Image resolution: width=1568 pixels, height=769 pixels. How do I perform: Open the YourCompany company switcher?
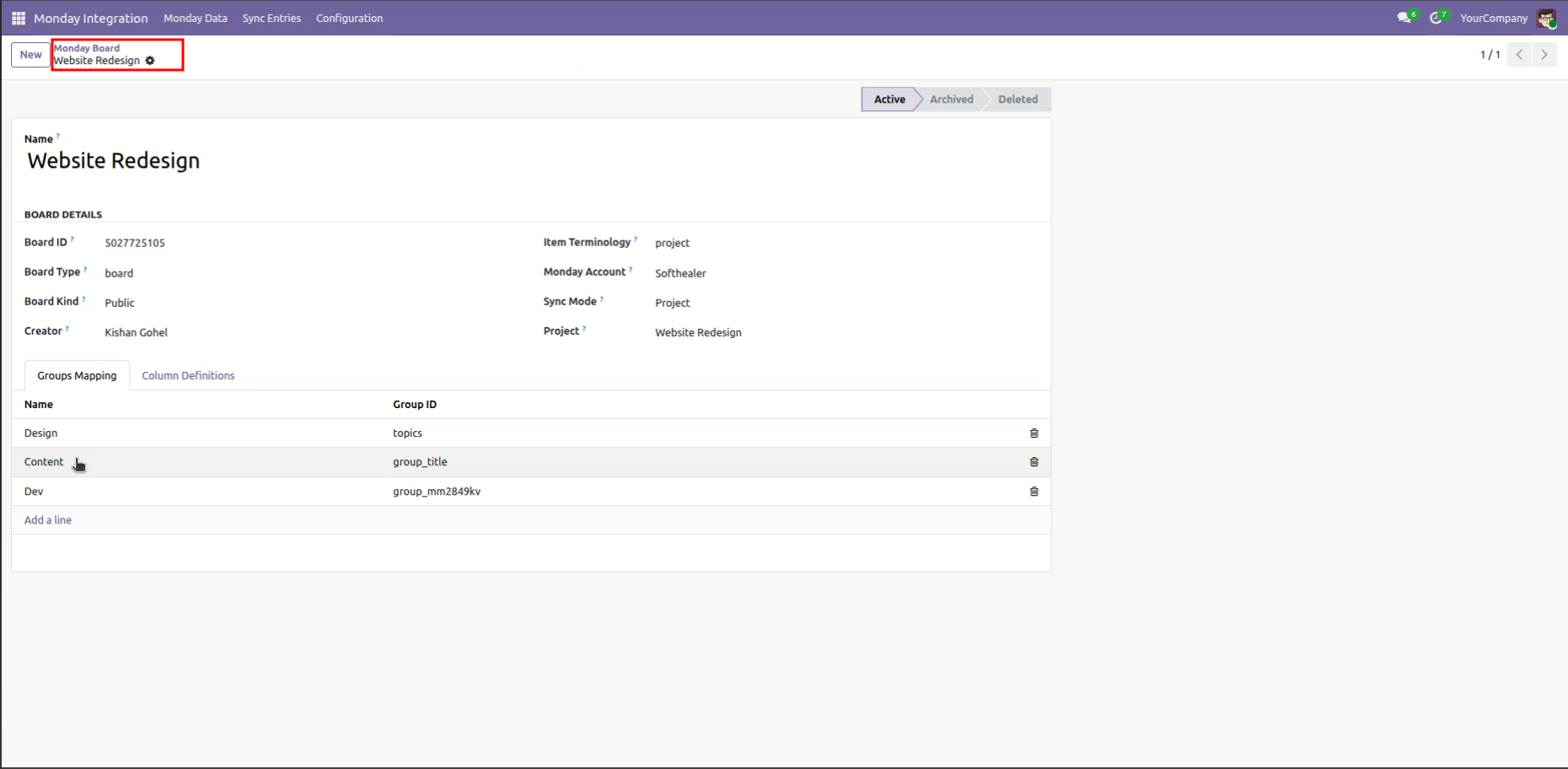(1493, 18)
